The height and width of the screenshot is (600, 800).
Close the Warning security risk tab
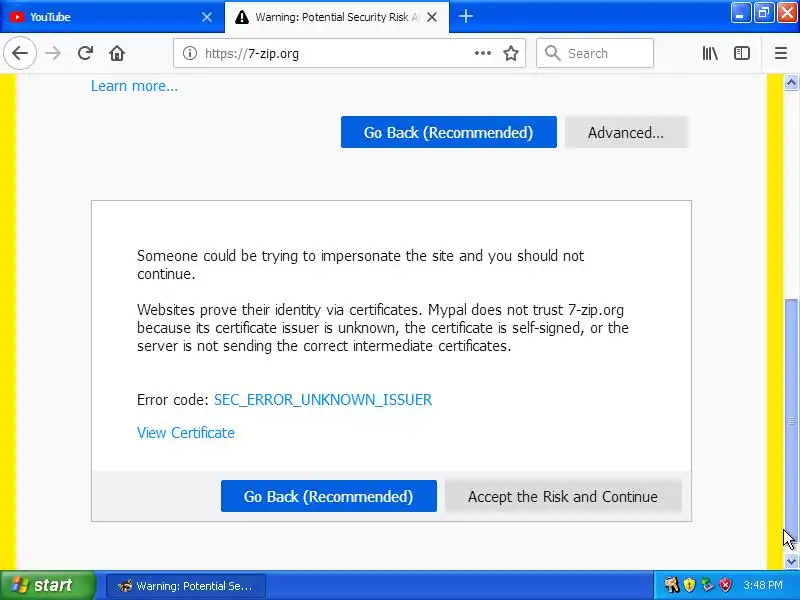[x=432, y=17]
